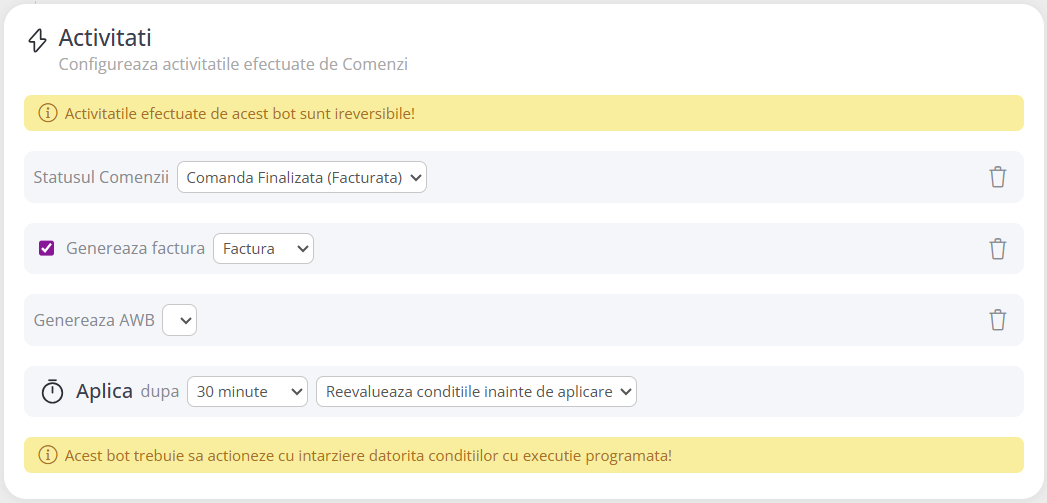This screenshot has height=503, width=1047.
Task: Click the Genereaza AWB label
Action: coord(94,320)
